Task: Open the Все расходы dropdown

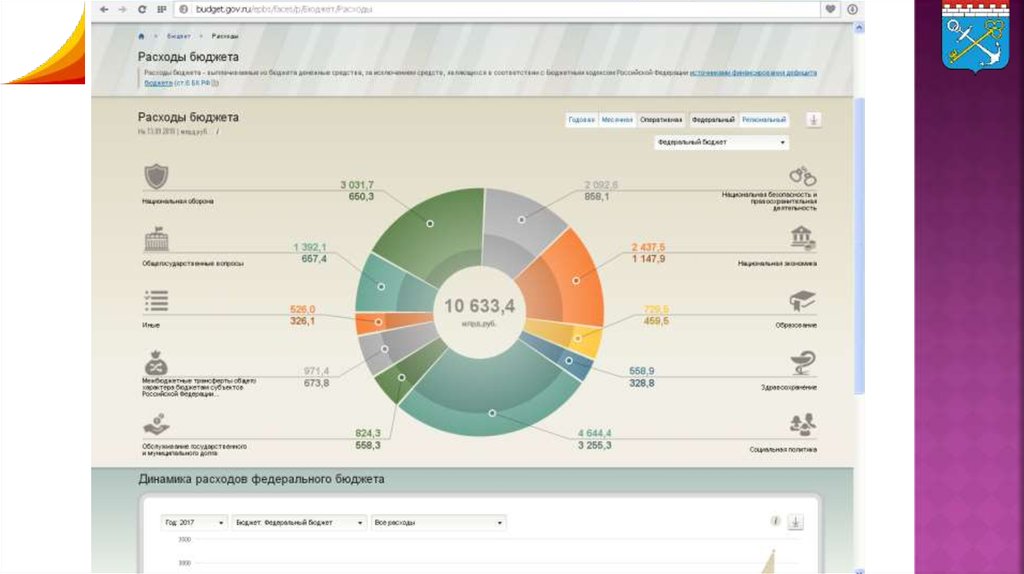Action: click(x=438, y=523)
